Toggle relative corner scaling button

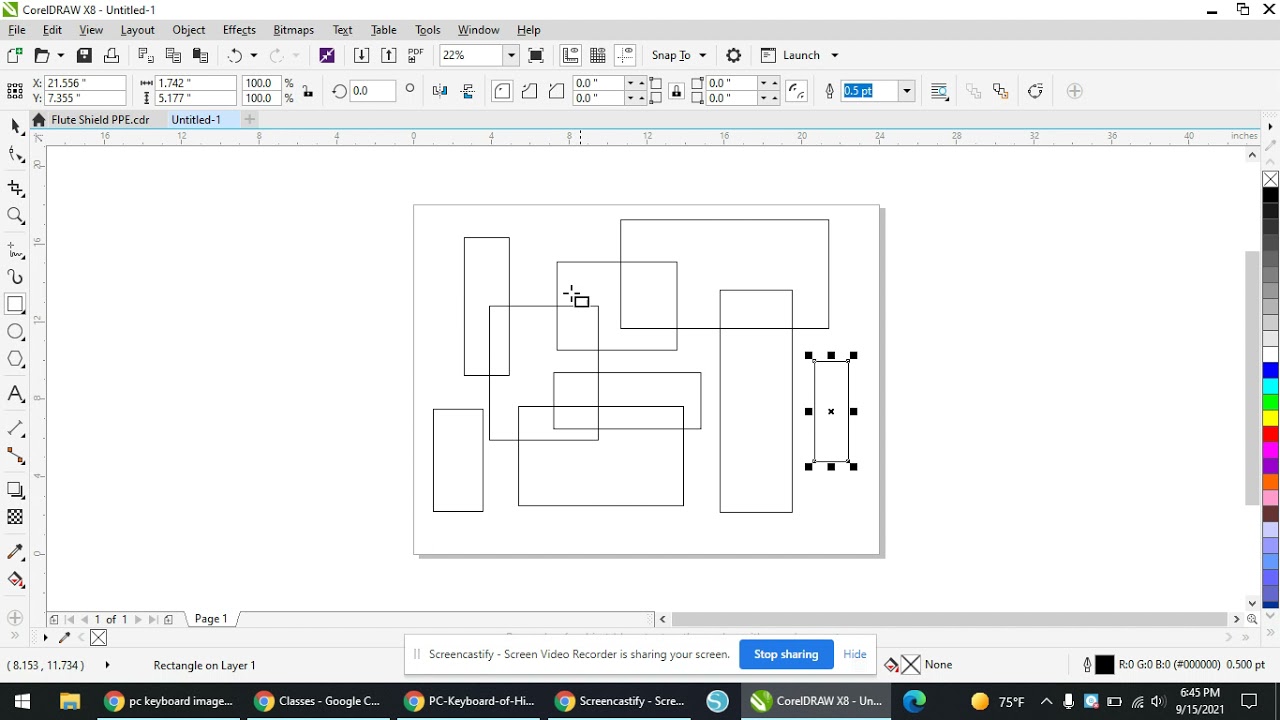coord(796,91)
